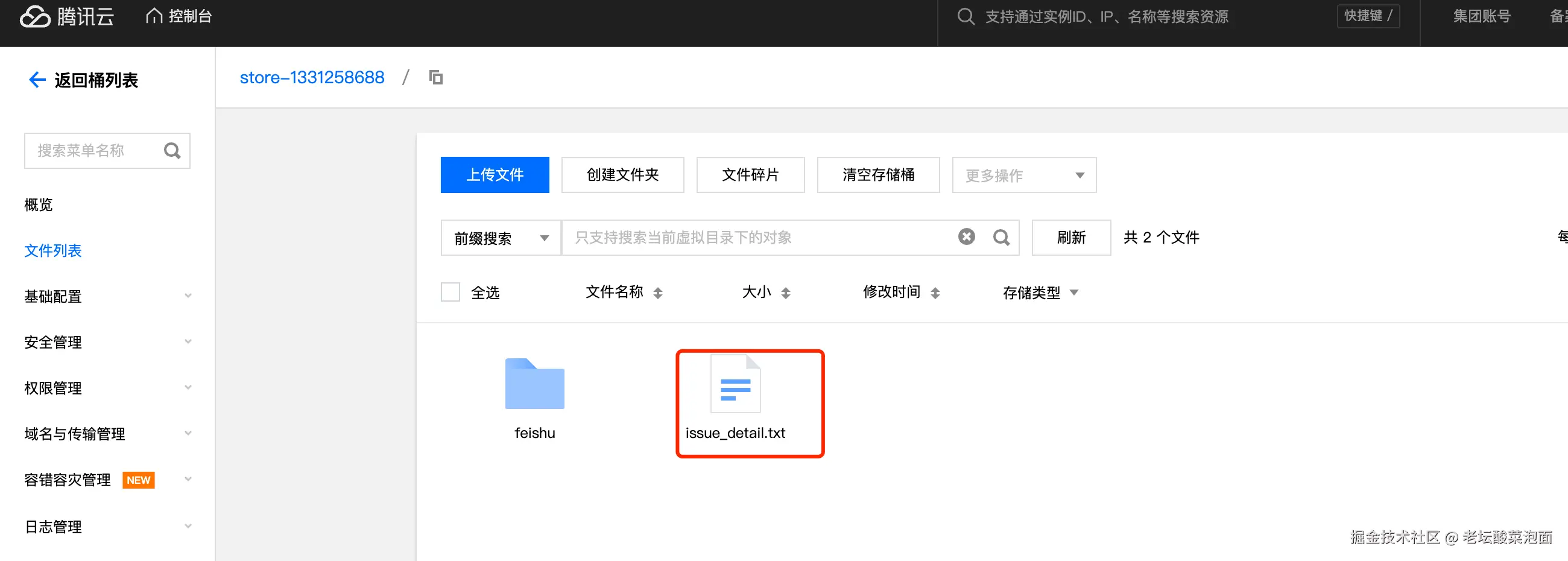Open store-1331258688 breadcrumb link
The image size is (1568, 561).
tap(312, 77)
